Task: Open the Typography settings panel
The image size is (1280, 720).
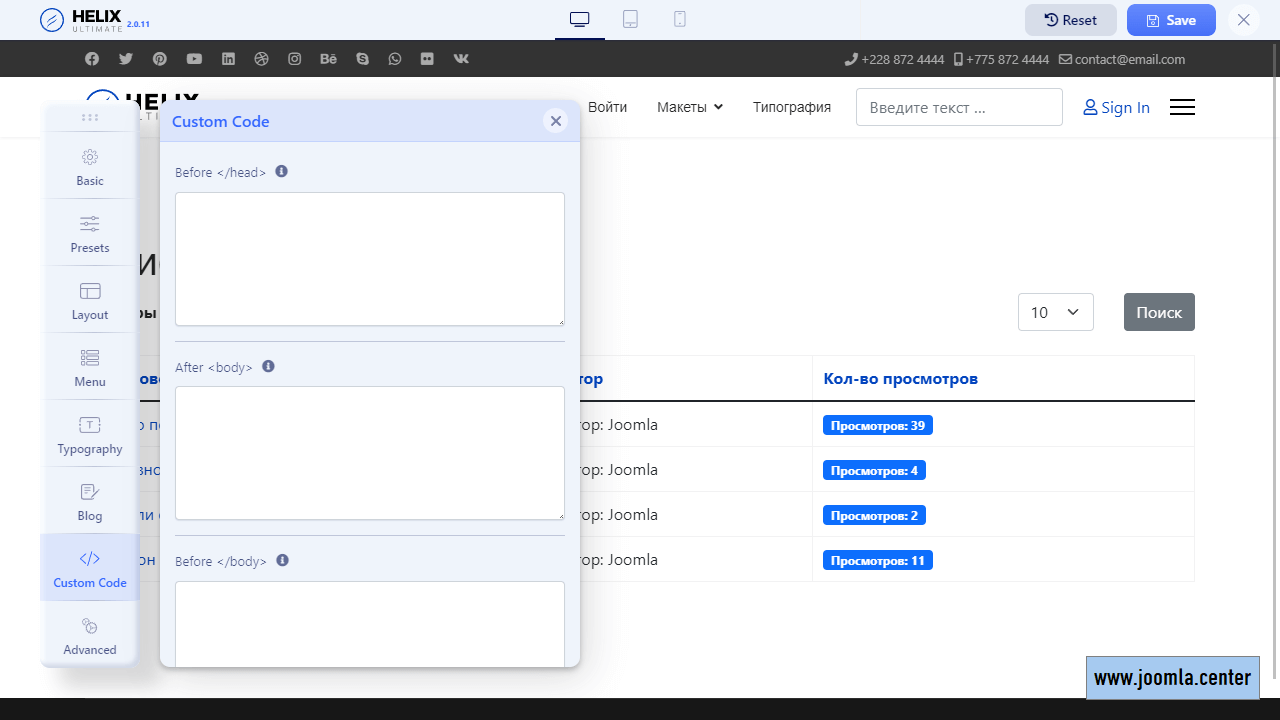Action: click(90, 435)
